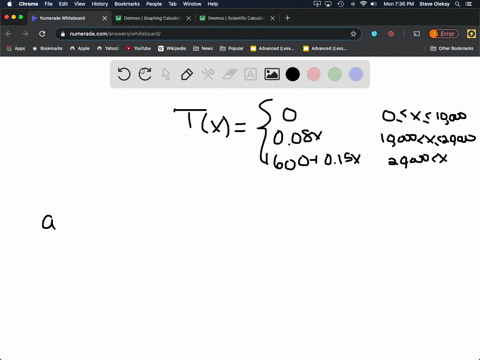Open the File menu

[49, 4]
